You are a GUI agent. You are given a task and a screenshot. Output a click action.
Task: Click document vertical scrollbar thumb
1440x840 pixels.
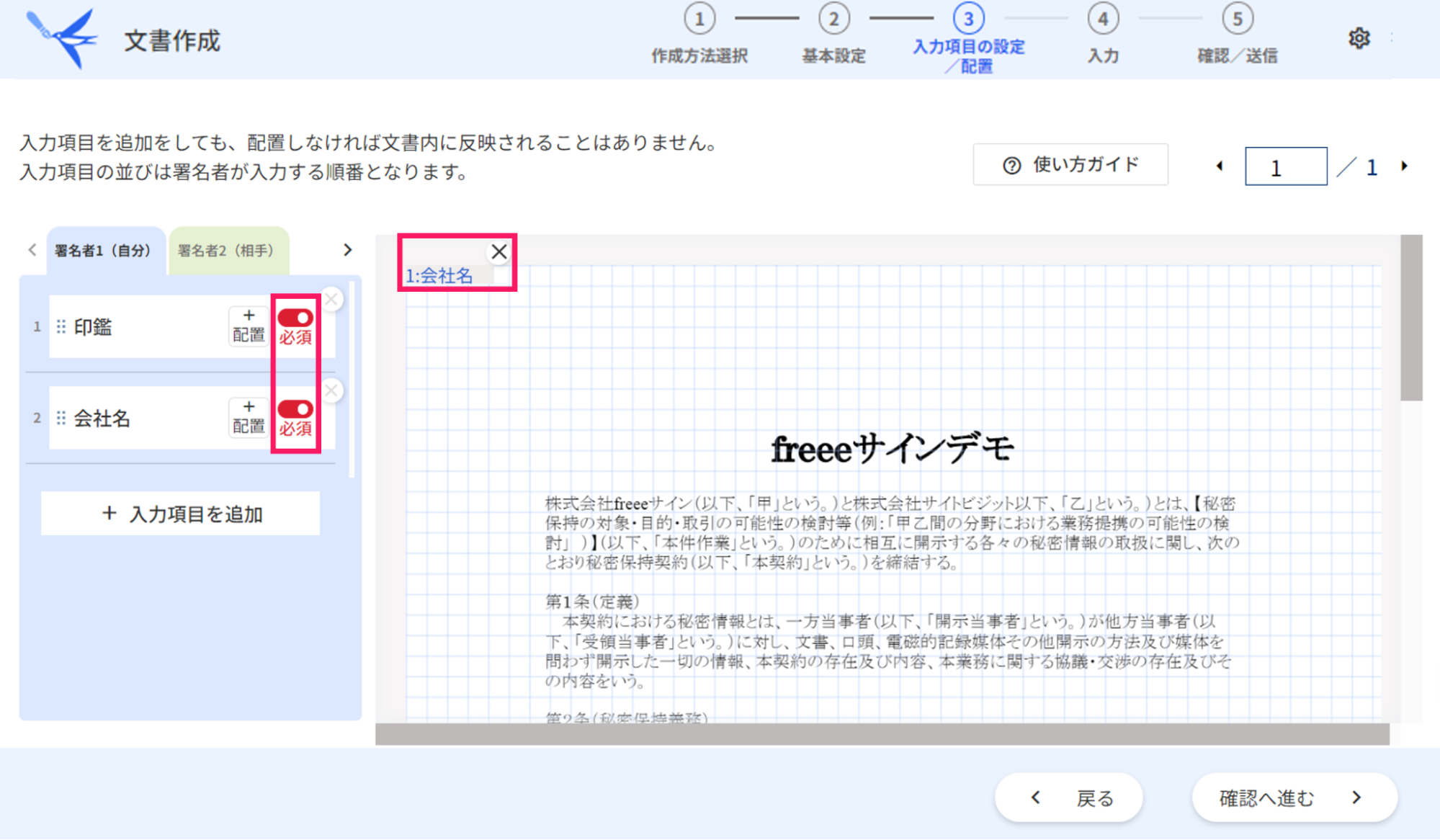pos(1411,318)
